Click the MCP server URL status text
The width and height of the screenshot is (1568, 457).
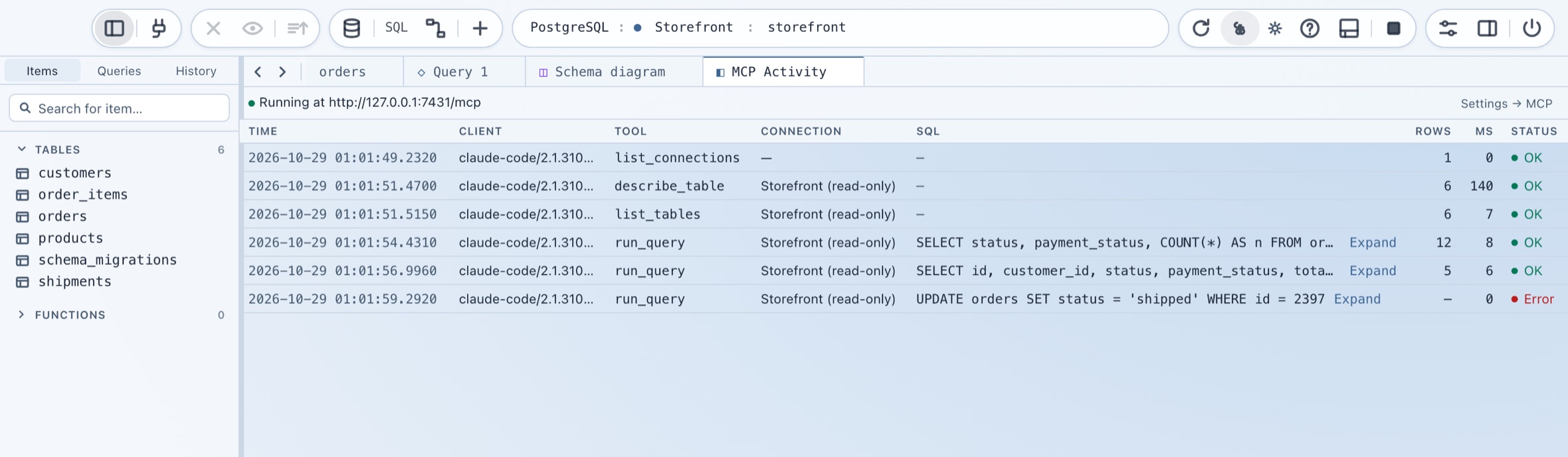pos(369,102)
